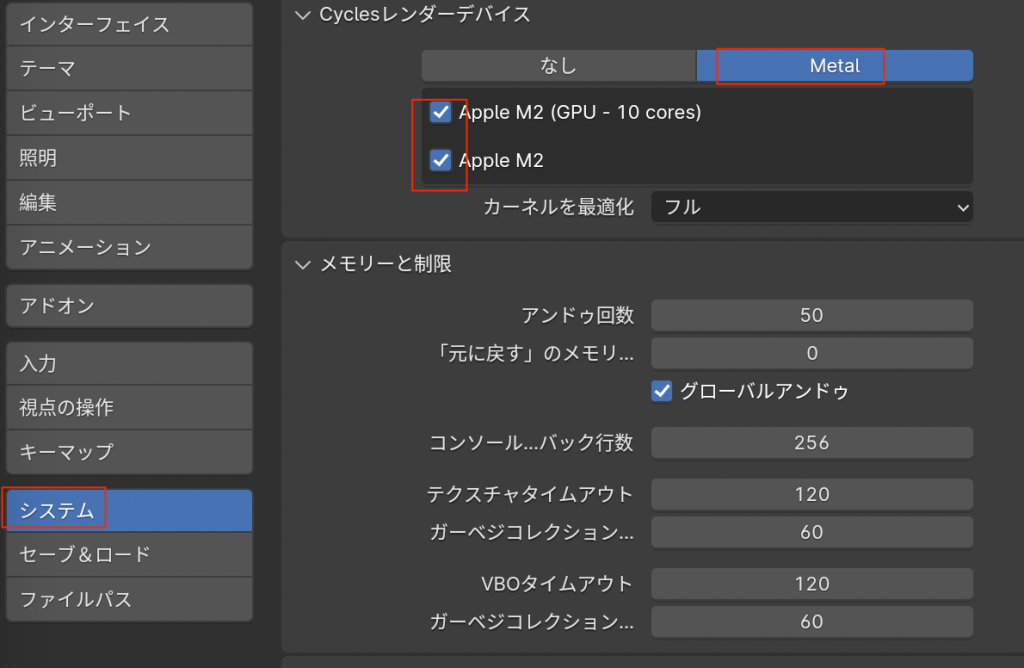Viewport: 1024px width, 668px height.
Task: Open the インターフェイス preferences section
Action: (128, 24)
